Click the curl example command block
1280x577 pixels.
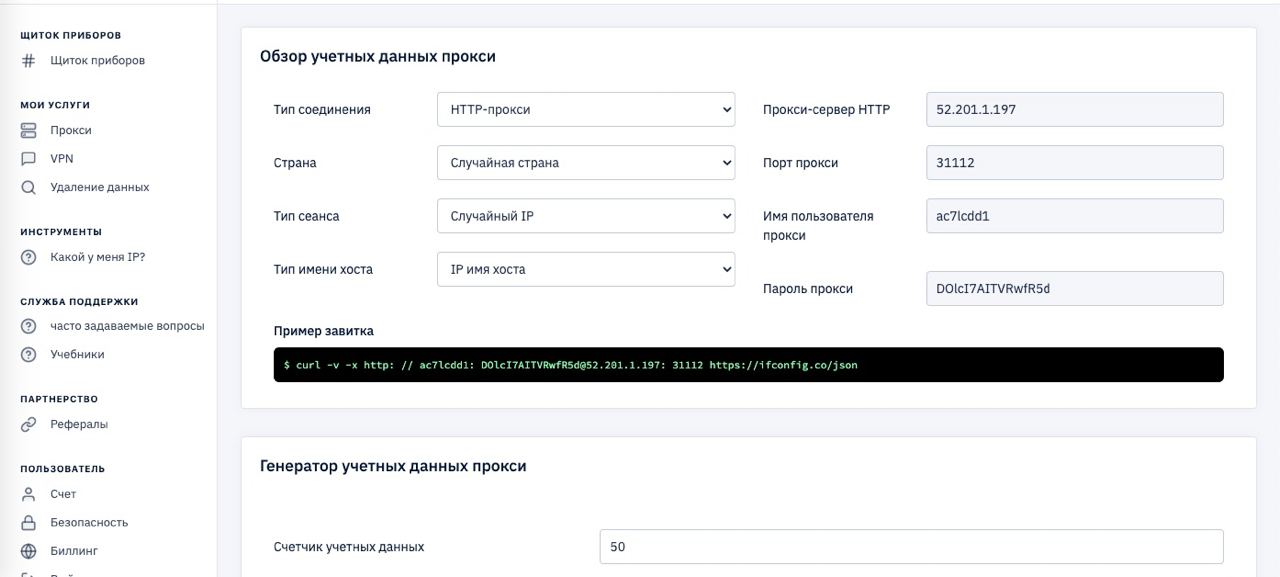[748, 365]
